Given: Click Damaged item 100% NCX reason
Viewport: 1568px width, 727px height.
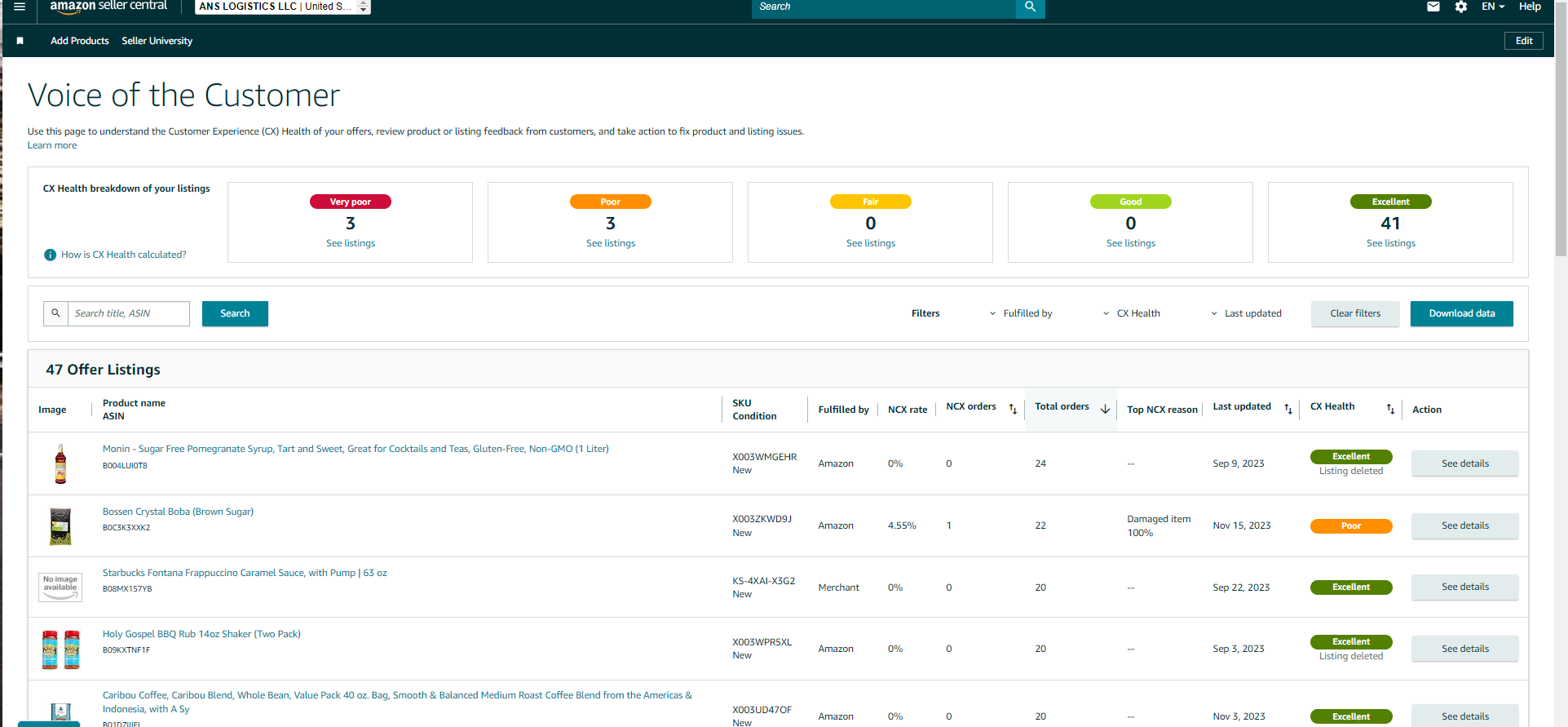Looking at the screenshot, I should [1159, 525].
